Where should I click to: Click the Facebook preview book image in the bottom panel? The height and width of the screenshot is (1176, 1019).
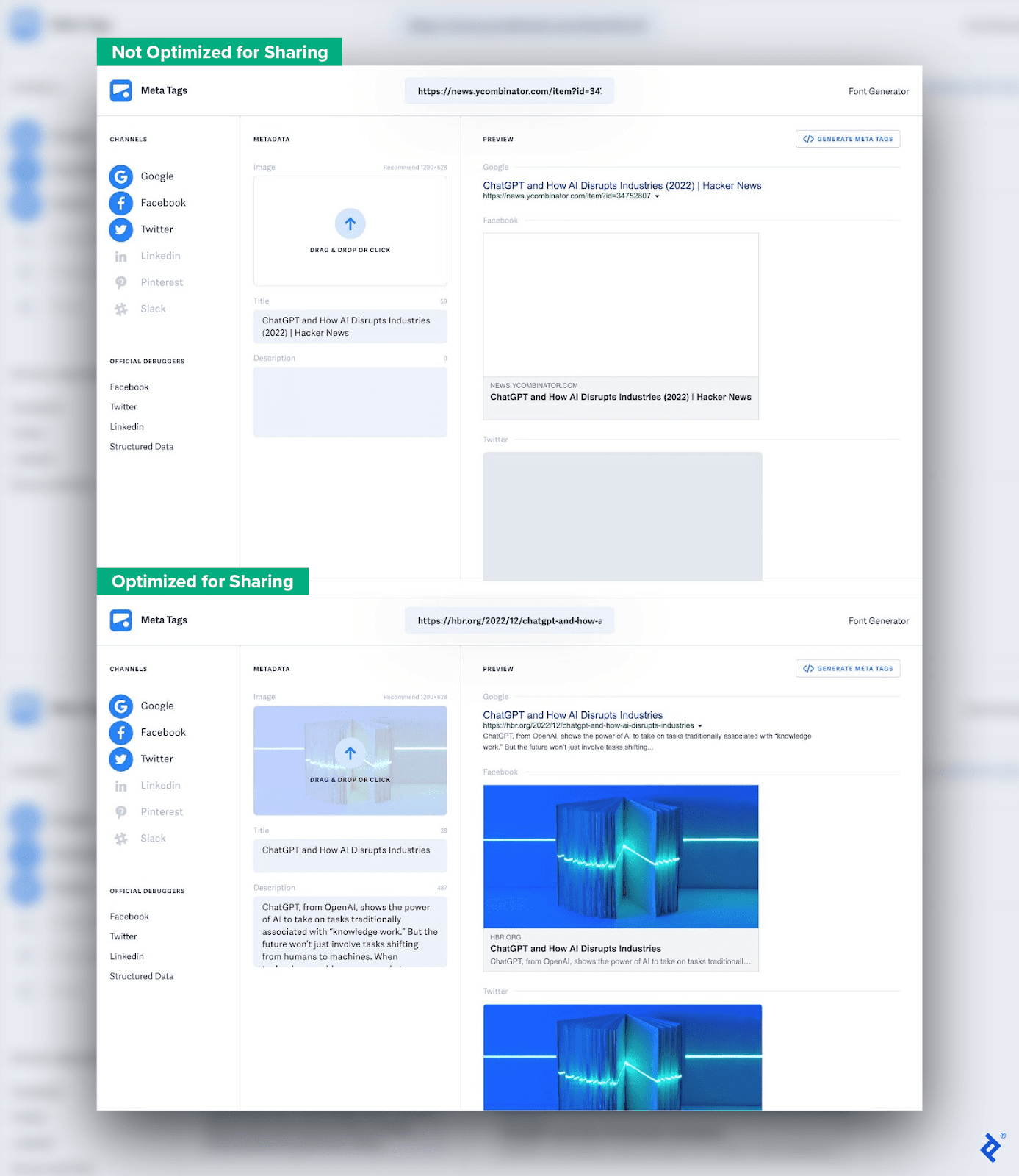click(x=621, y=856)
